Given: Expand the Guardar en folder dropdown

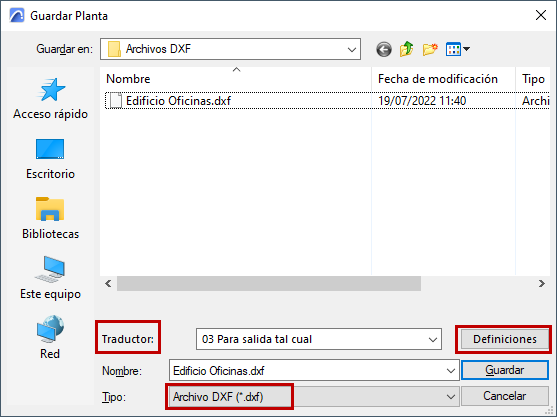Looking at the screenshot, I should [352, 49].
